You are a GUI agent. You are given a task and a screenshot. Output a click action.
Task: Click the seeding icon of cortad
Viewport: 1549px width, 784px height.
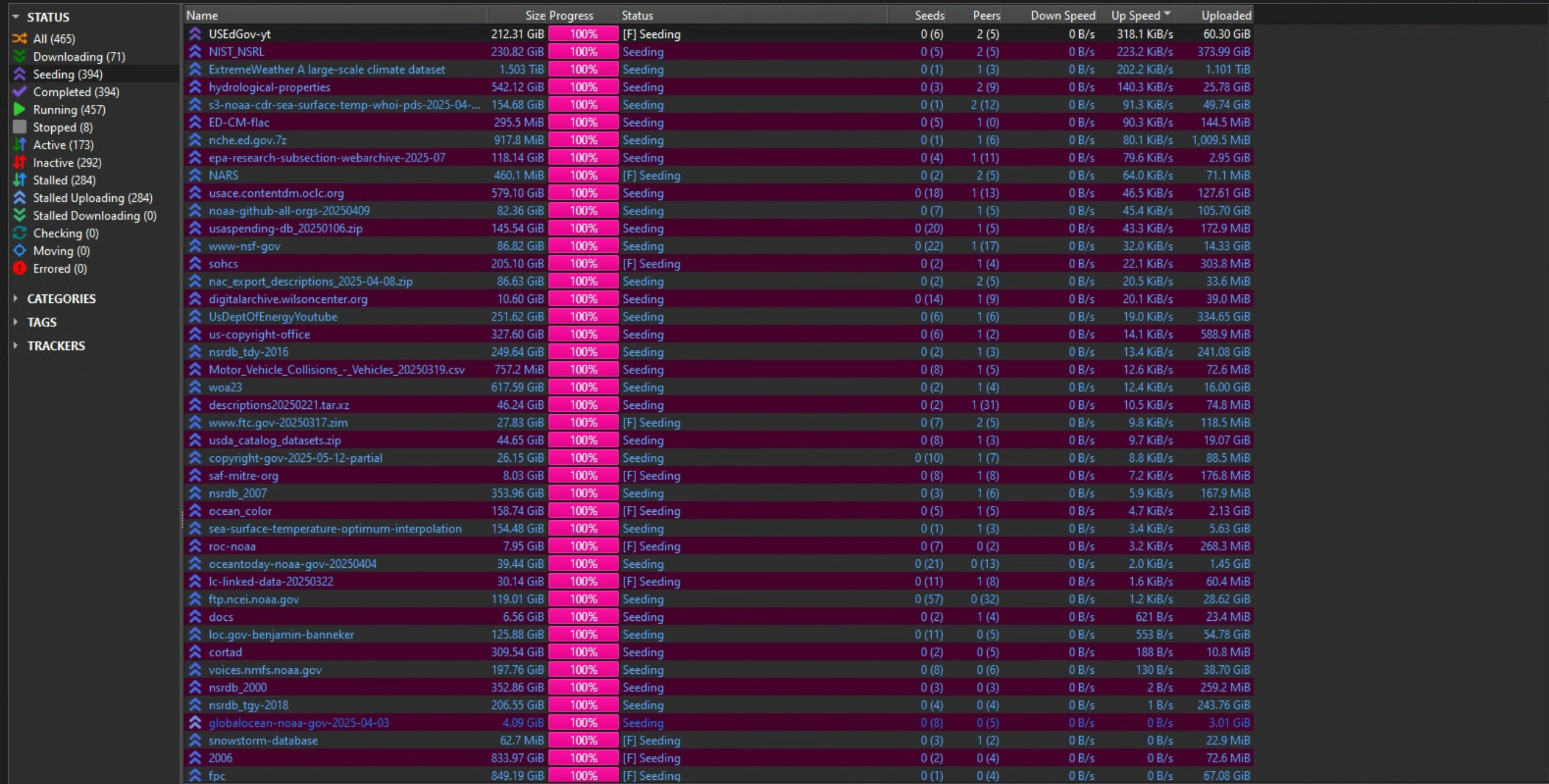coord(195,652)
